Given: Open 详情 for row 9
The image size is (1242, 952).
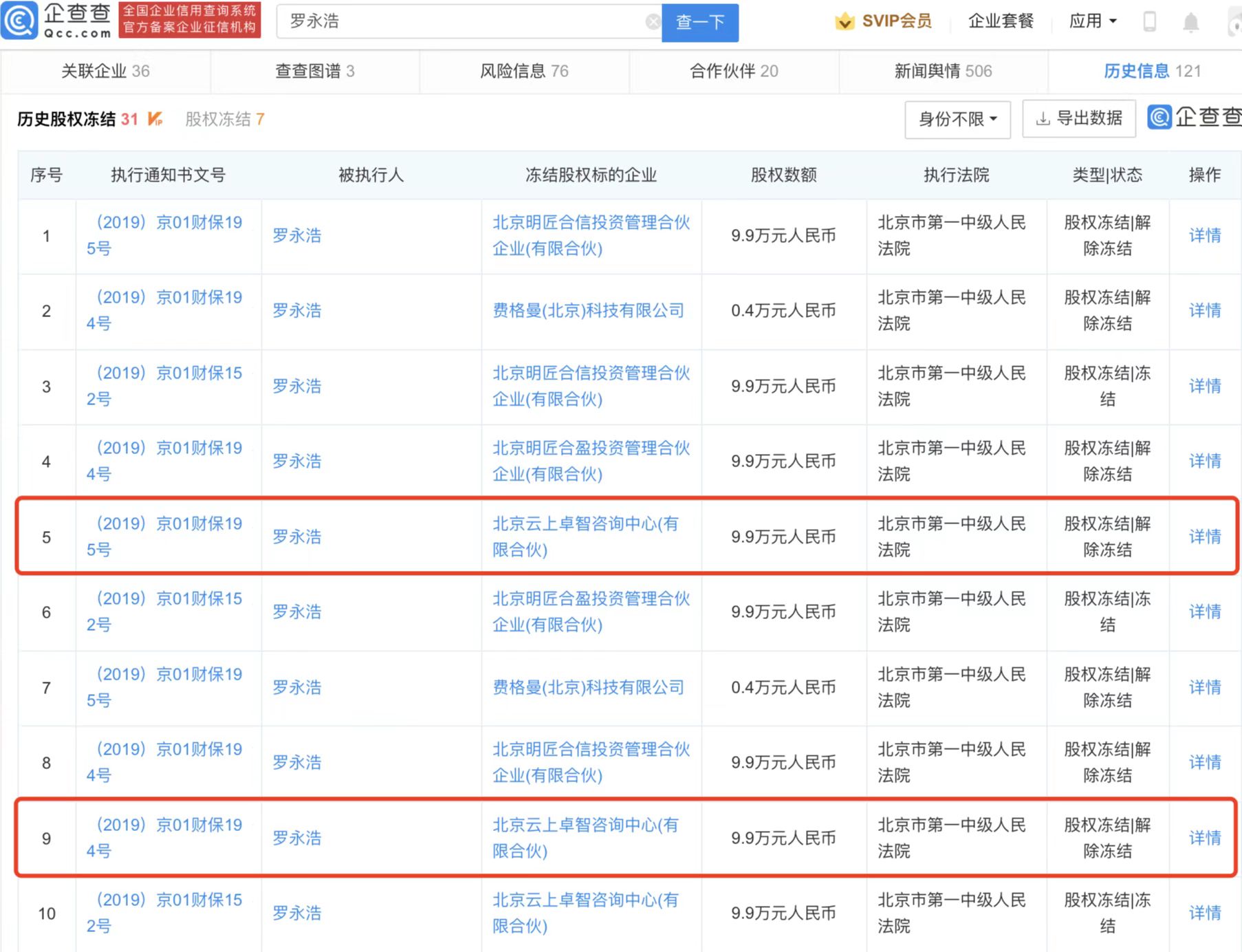Looking at the screenshot, I should [x=1205, y=838].
